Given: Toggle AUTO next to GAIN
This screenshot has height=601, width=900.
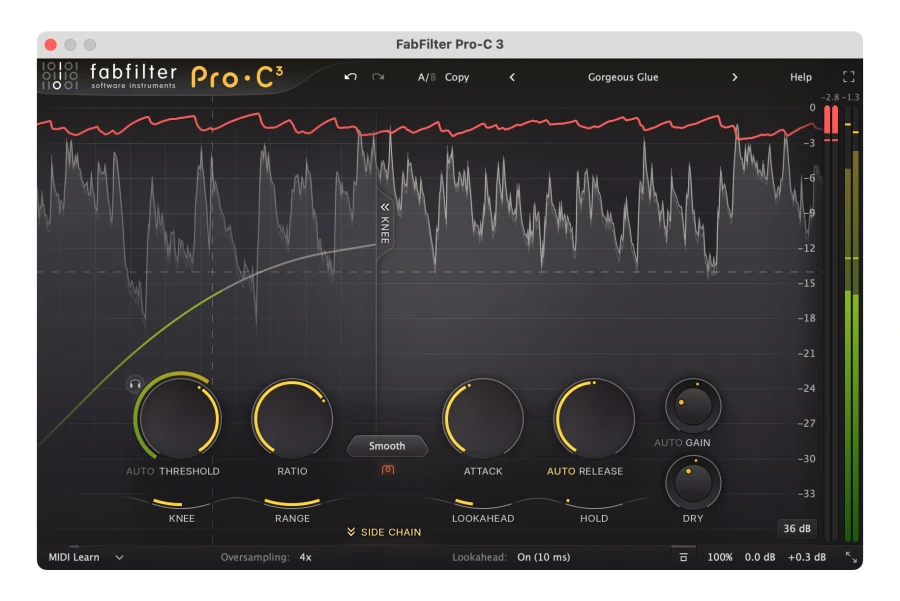Looking at the screenshot, I should point(668,443).
